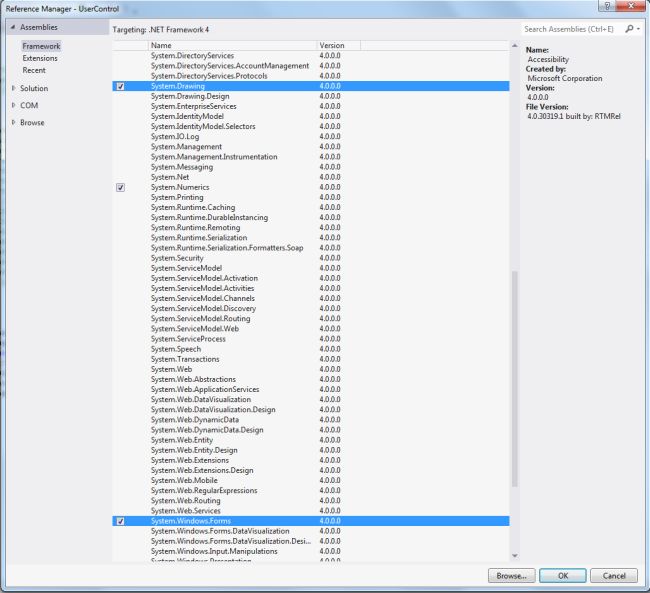Open the help question mark button
The image size is (650, 593).
(x=607, y=6)
